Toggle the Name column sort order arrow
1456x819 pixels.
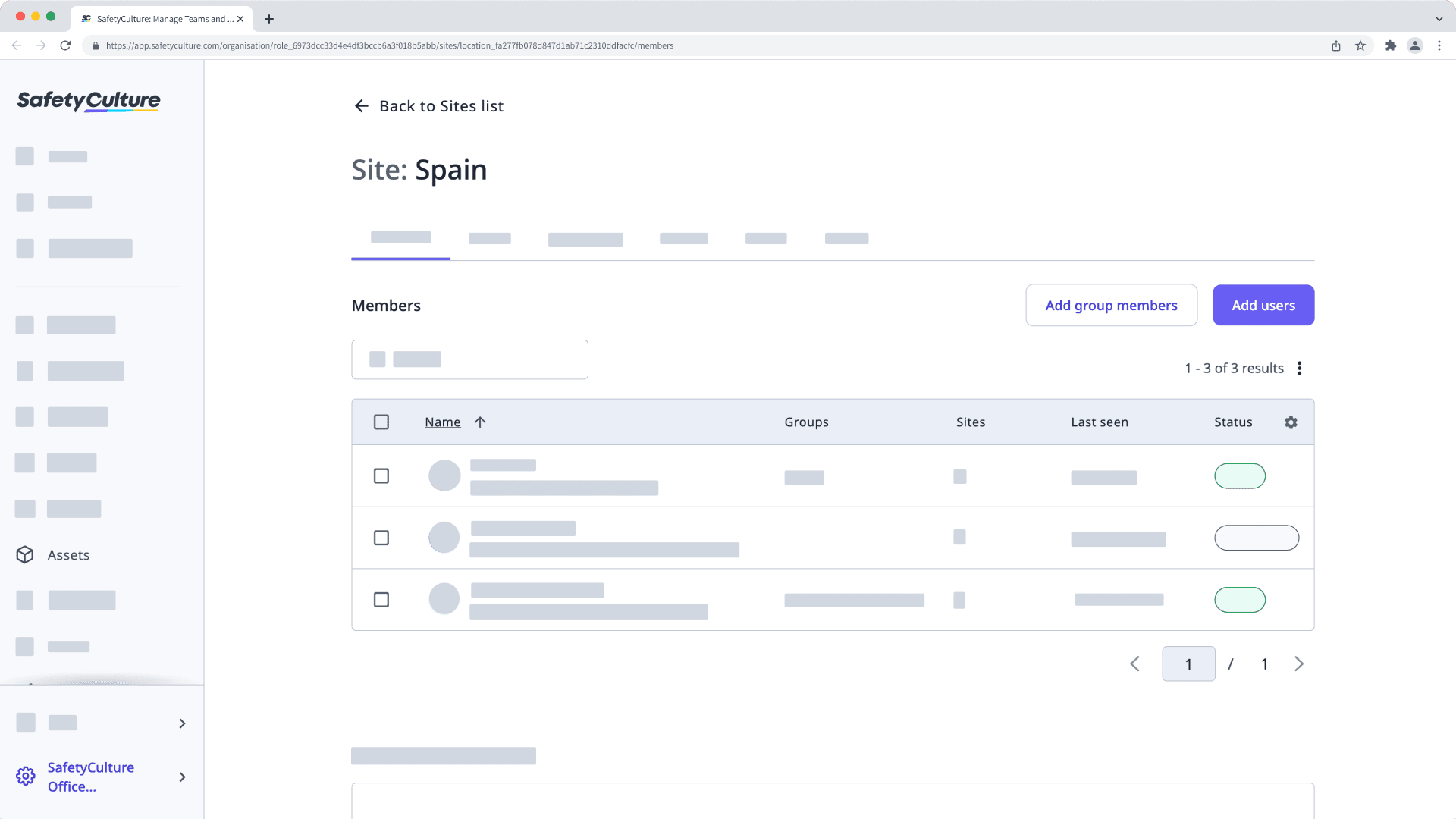[480, 422]
